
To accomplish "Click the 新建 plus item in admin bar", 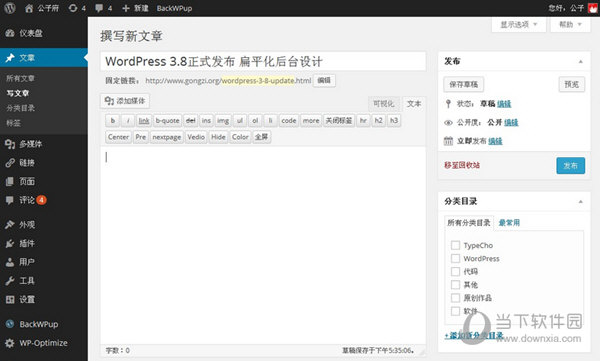I will coord(135,8).
